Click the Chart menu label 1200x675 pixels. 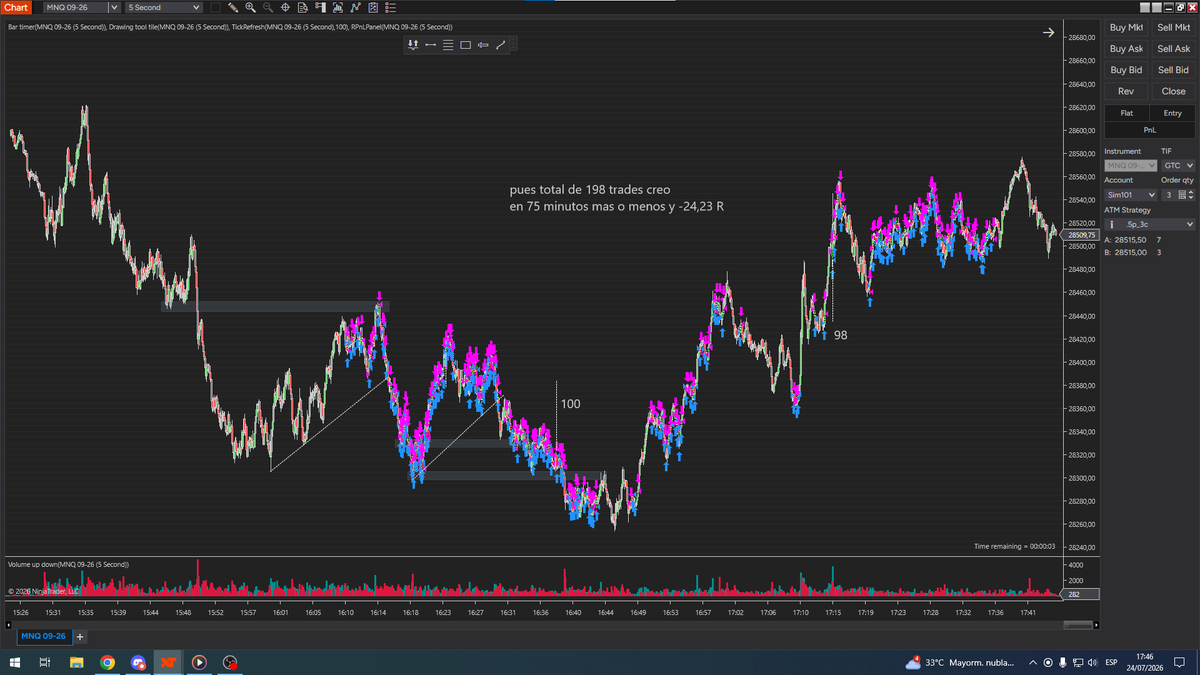point(16,7)
